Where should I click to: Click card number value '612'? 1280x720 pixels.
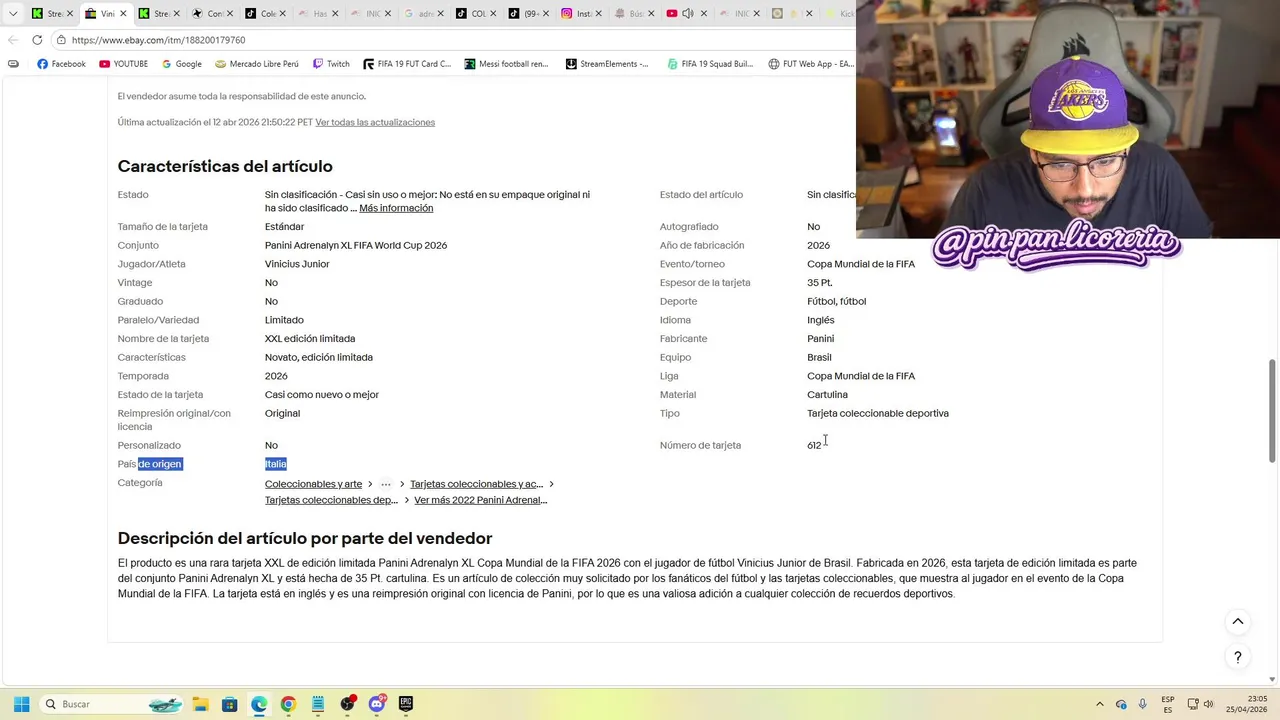coord(814,445)
